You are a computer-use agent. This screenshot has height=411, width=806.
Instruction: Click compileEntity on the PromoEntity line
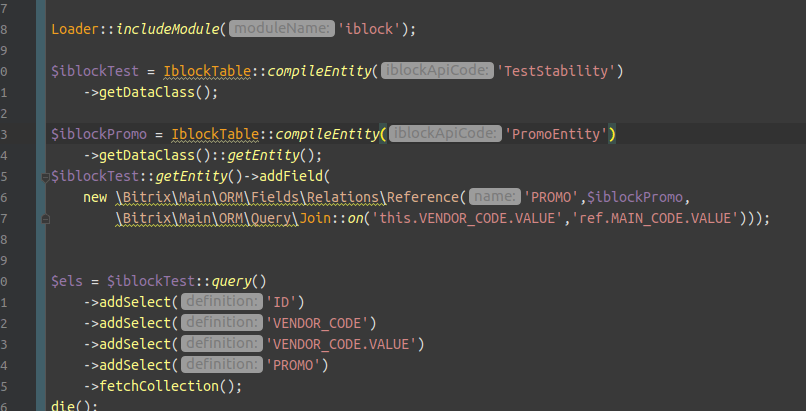coord(327,135)
